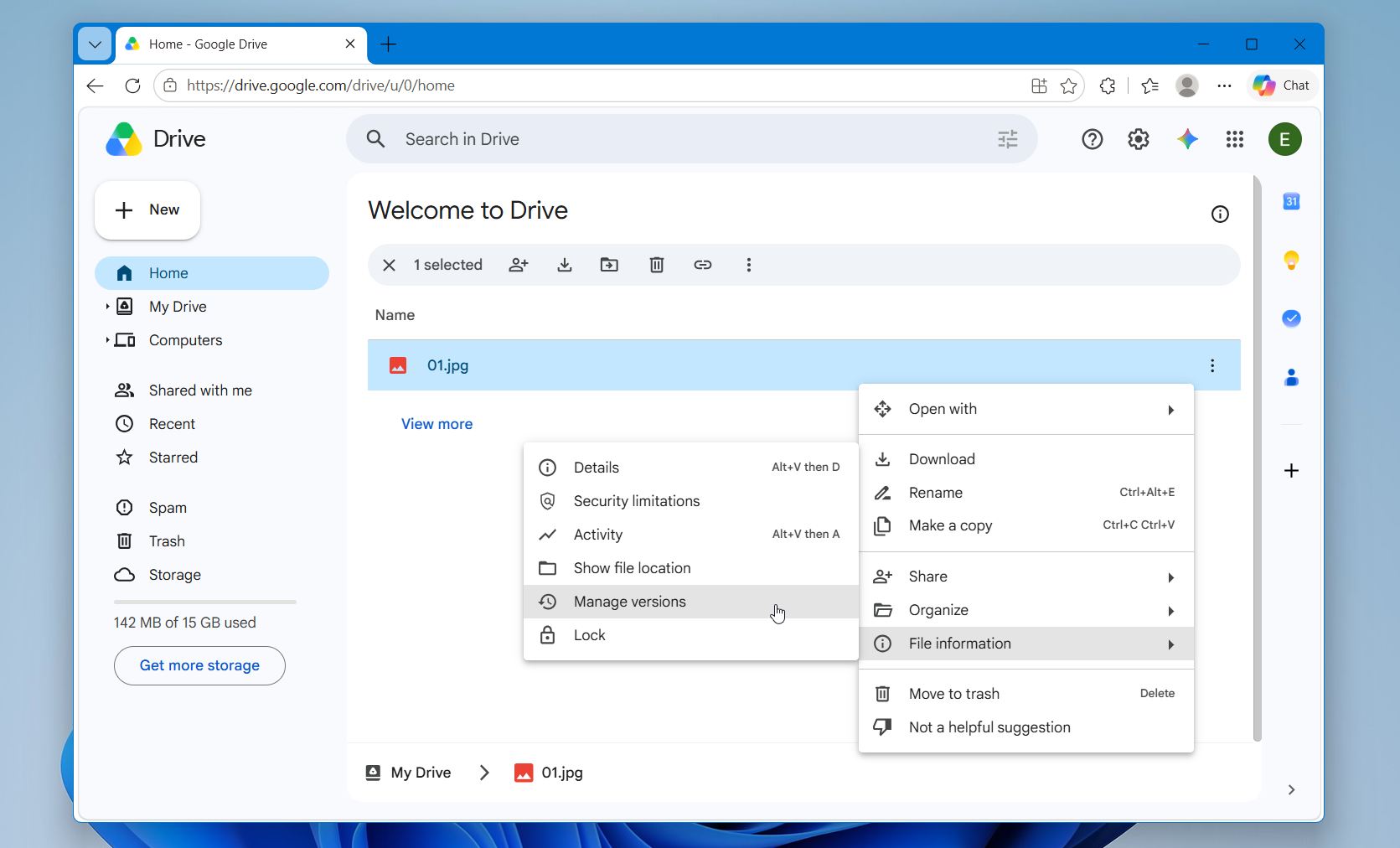The image size is (1400, 848).
Task: Click the view details info icon
Action: tap(1221, 215)
